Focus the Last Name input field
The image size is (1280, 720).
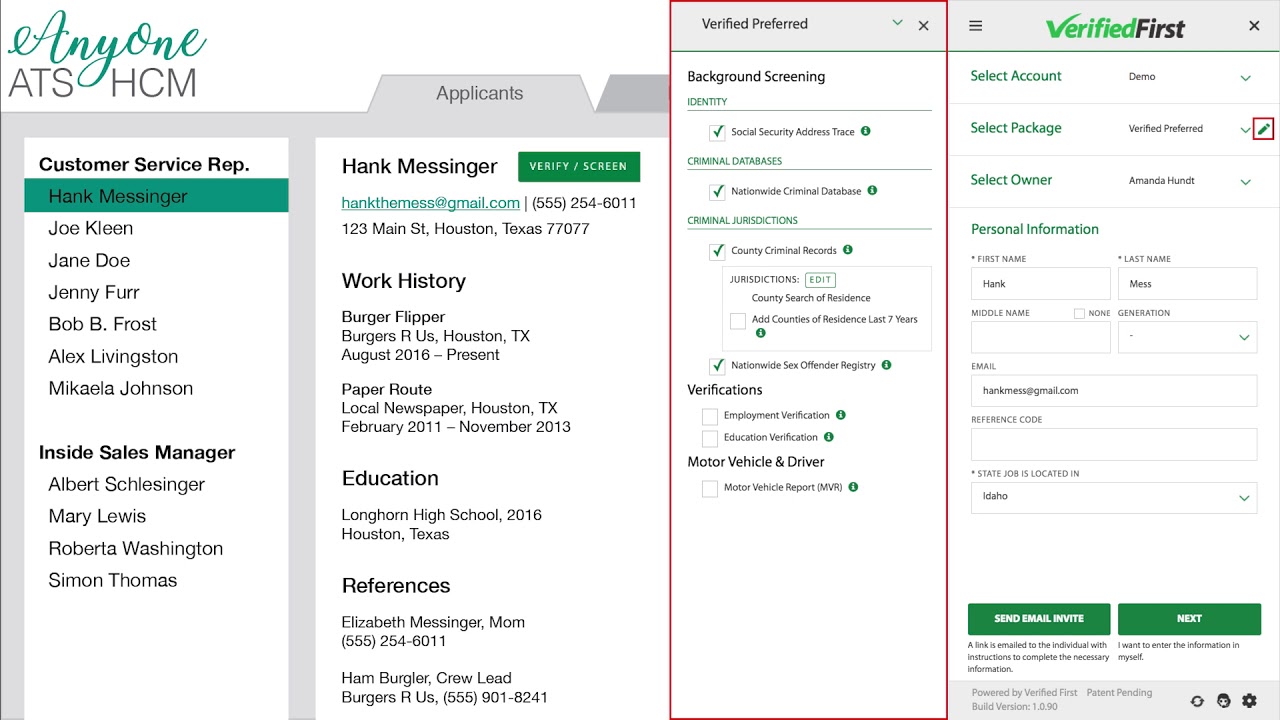tap(1187, 284)
